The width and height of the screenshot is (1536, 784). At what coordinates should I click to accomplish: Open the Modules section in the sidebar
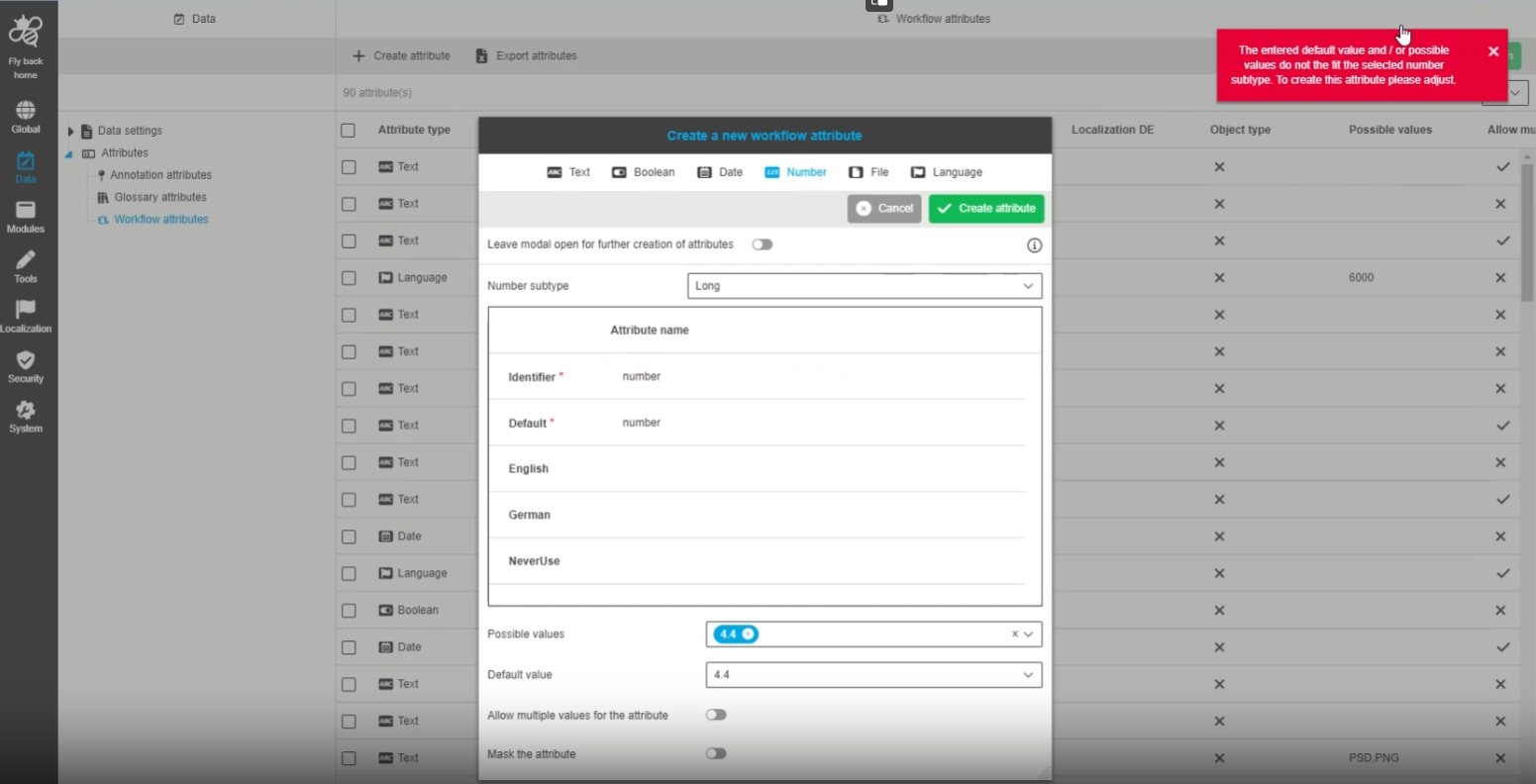[26, 217]
